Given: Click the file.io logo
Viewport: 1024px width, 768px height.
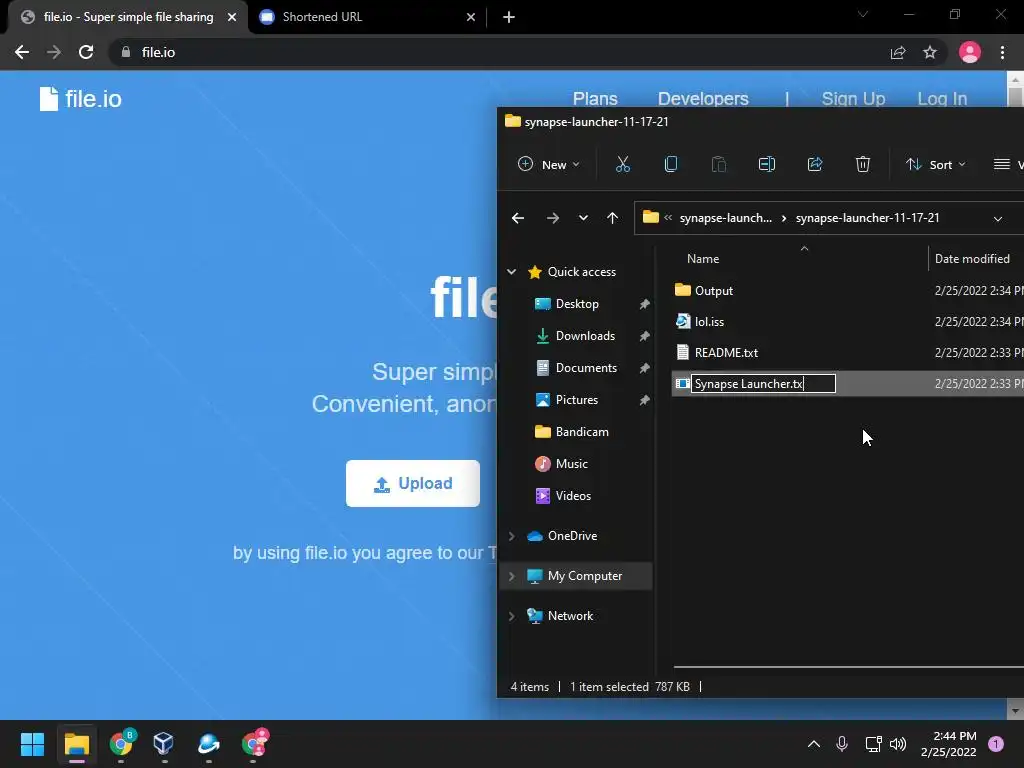Looking at the screenshot, I should click(80, 99).
